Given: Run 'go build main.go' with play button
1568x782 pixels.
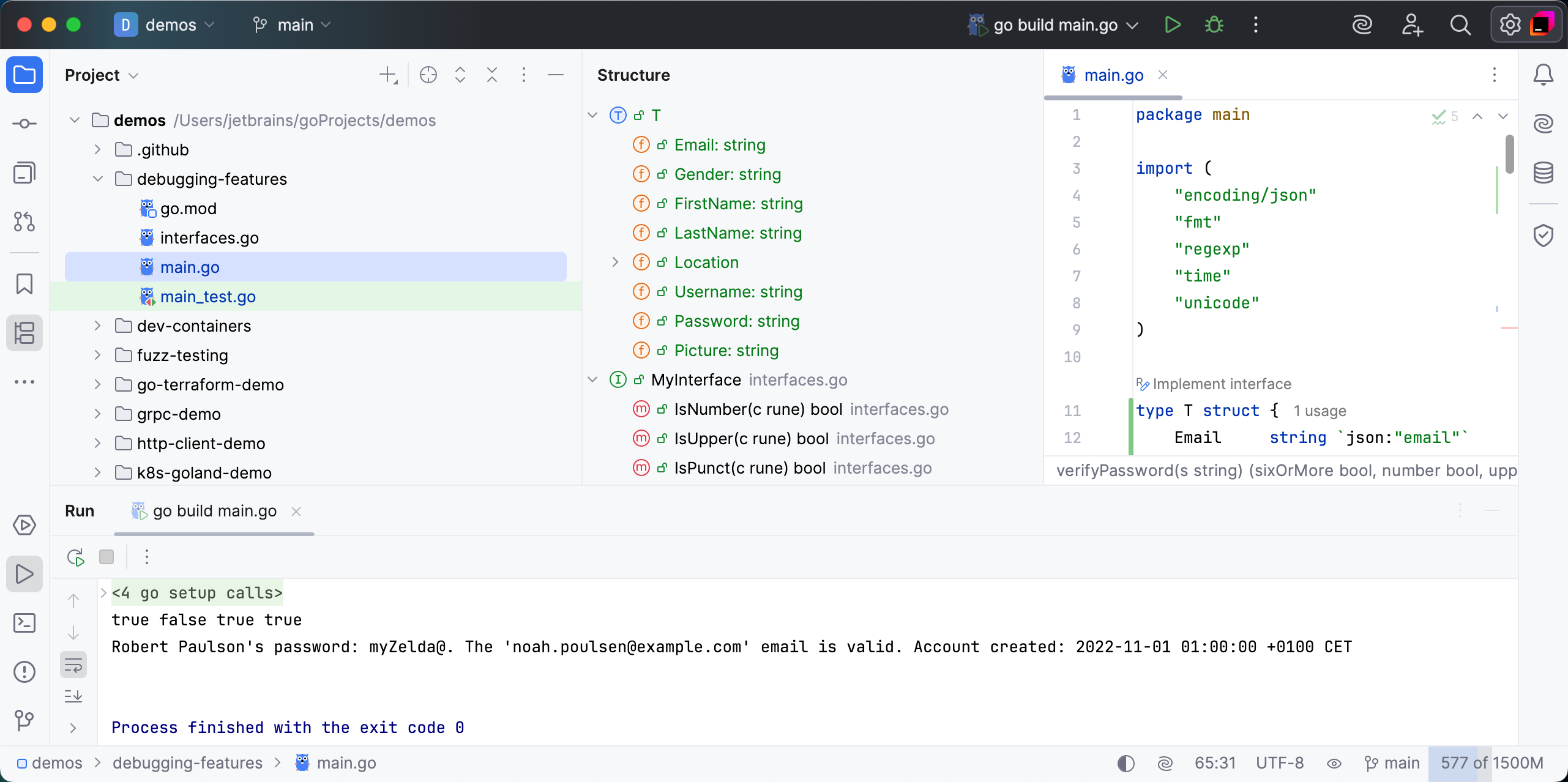Looking at the screenshot, I should pyautogui.click(x=1173, y=25).
